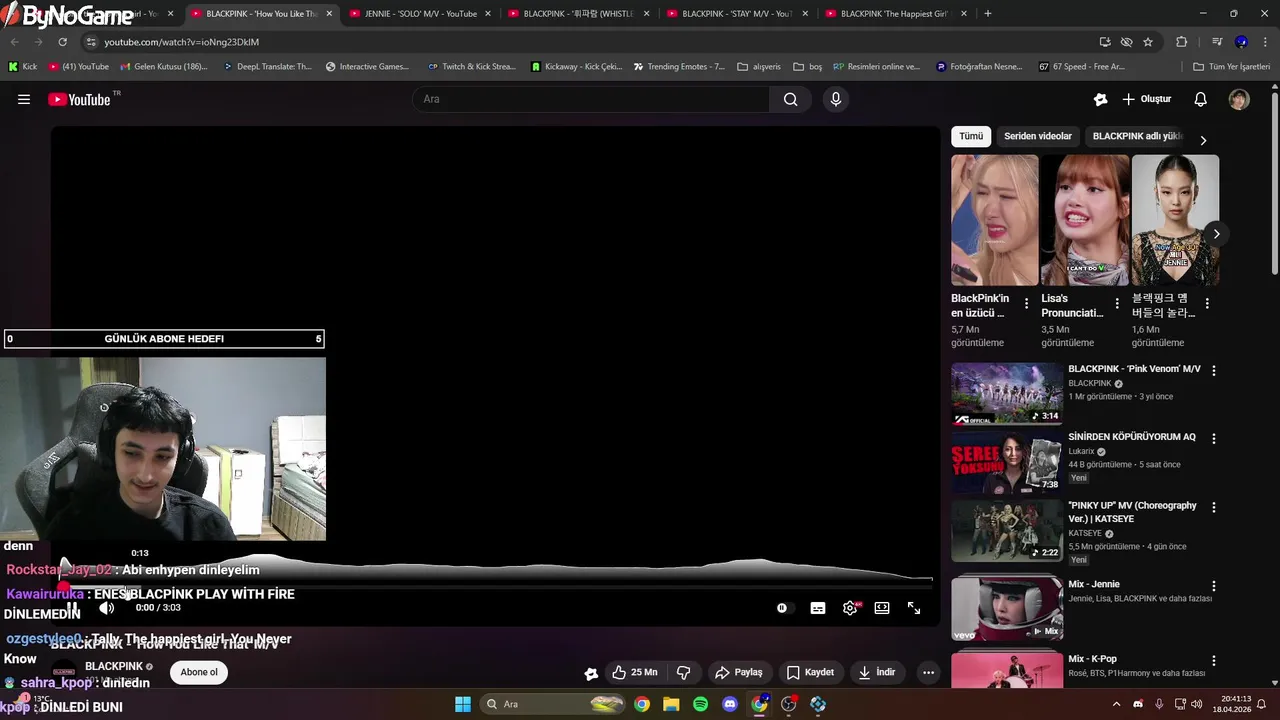Image resolution: width=1280 pixels, height=720 pixels.
Task: Select the Seriden videolar filter chip
Action: click(1038, 136)
